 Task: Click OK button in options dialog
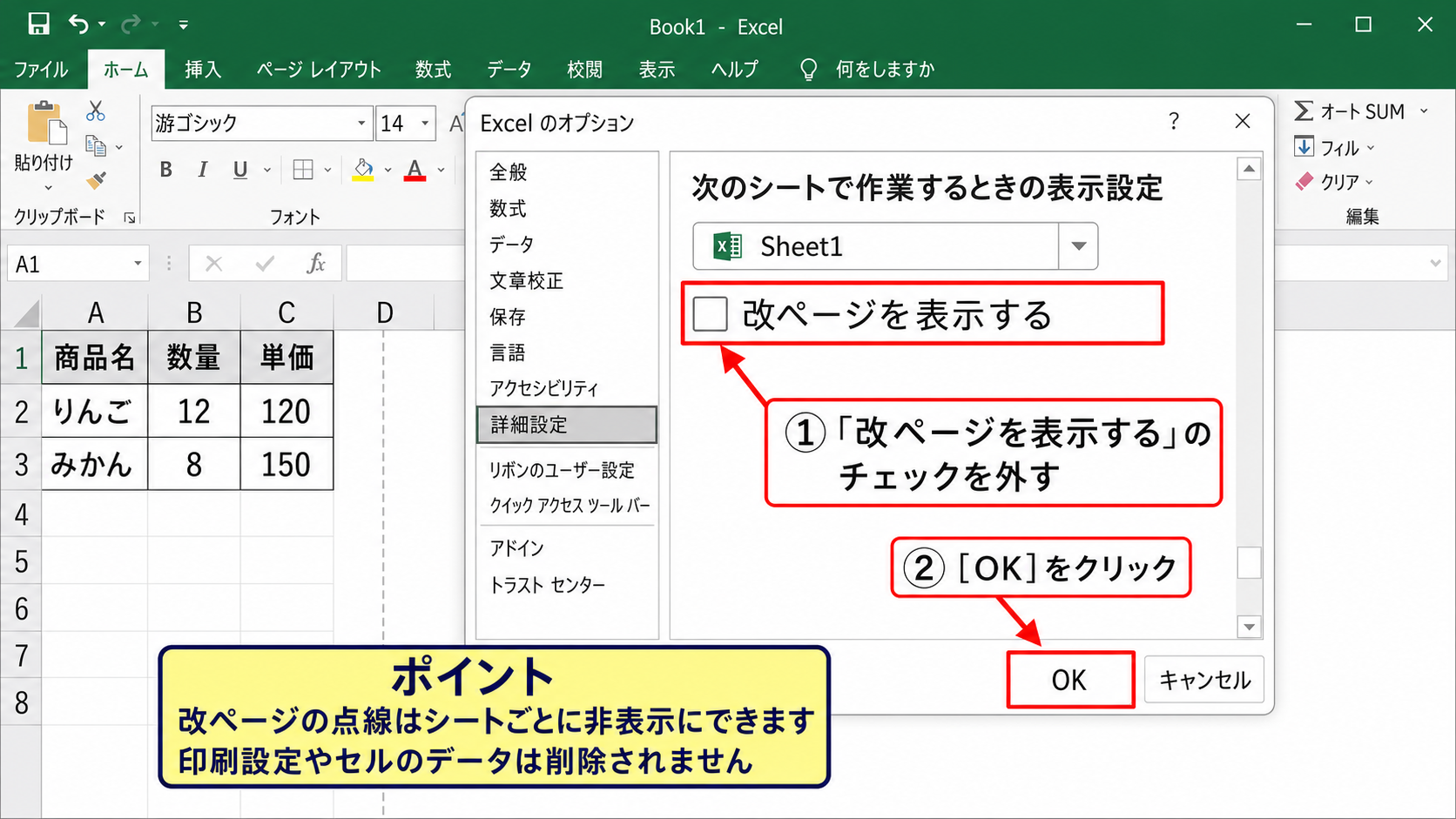point(1070,680)
